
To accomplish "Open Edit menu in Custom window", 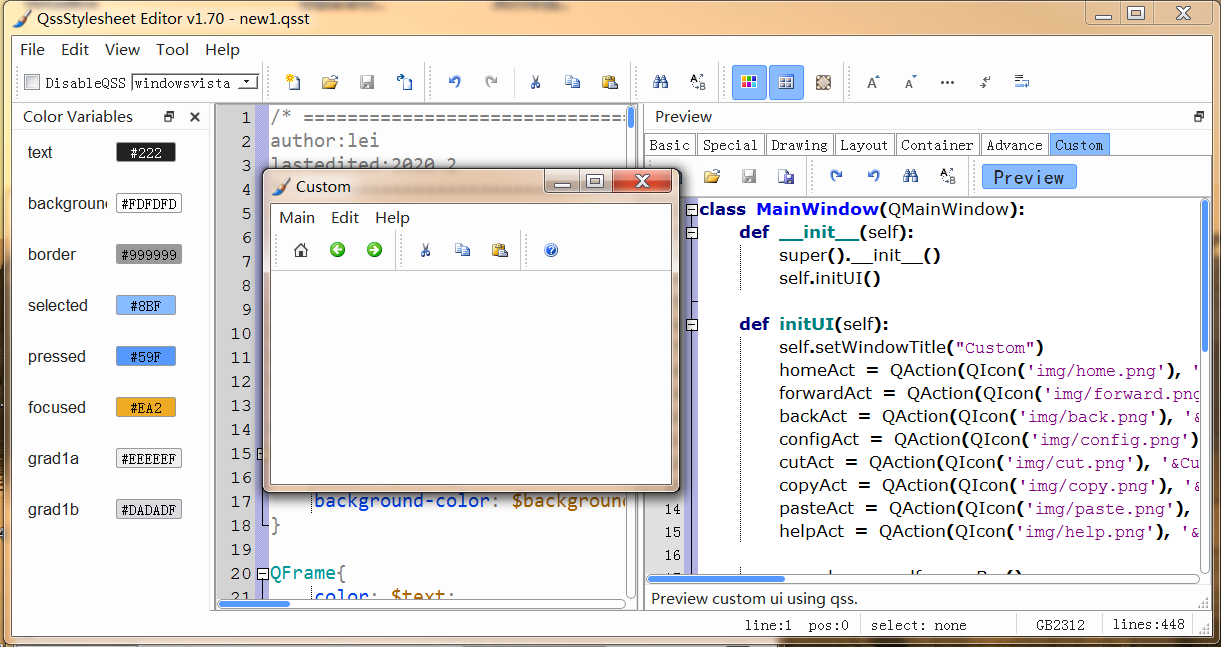I will 345,218.
